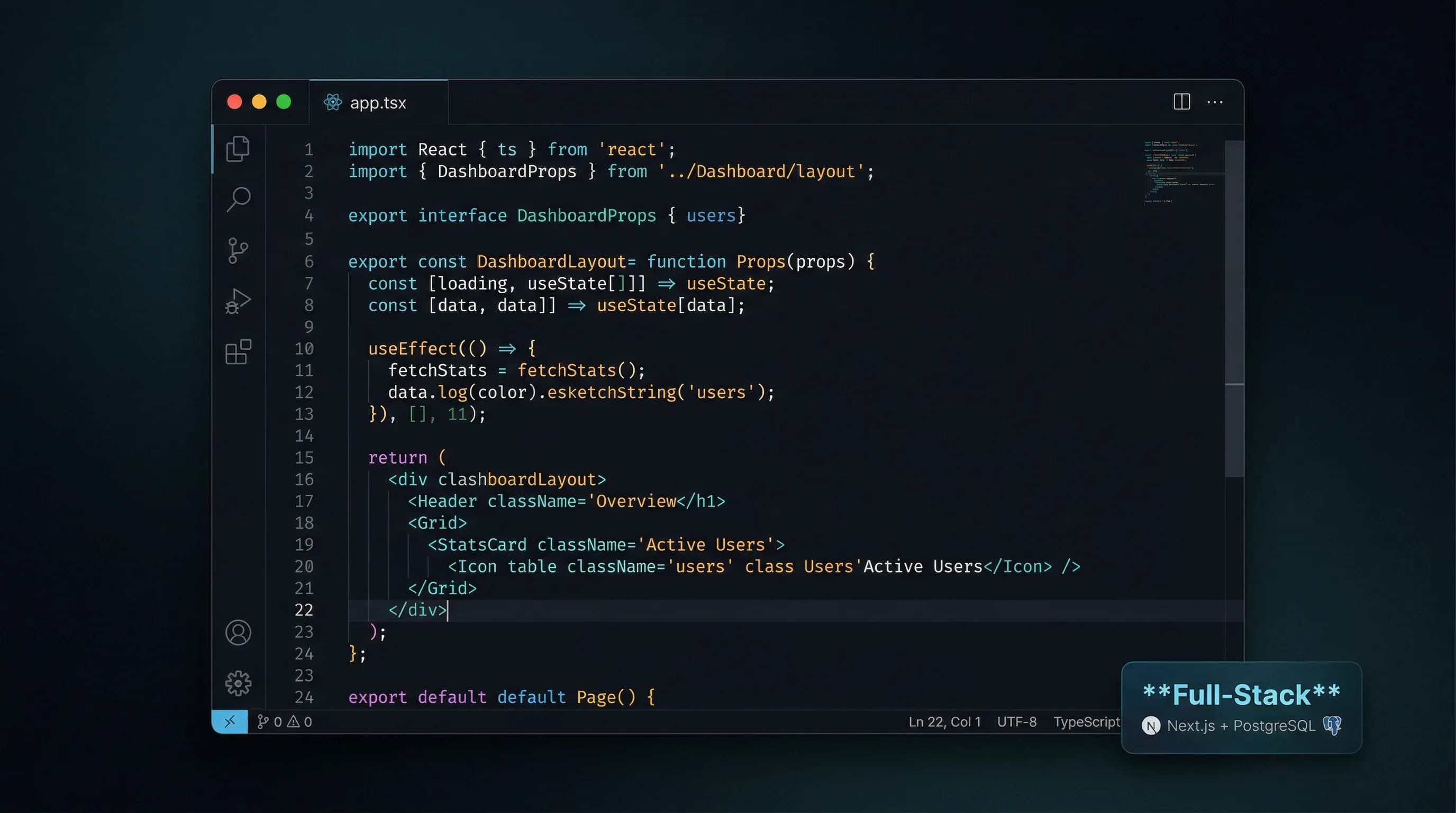Screen dimensions: 1456x813
Task: Open the Source Control branch icon
Action: (x=238, y=250)
